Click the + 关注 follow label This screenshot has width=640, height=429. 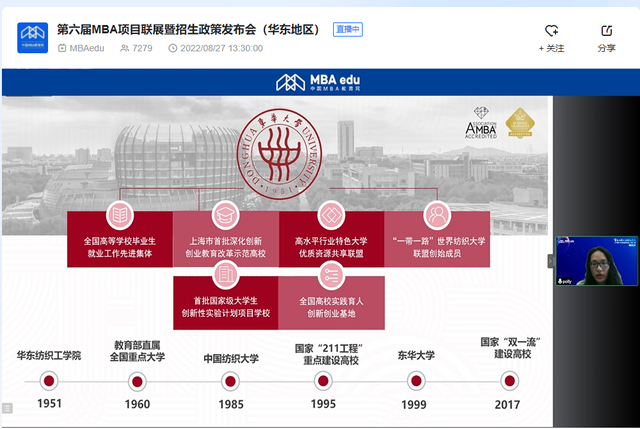coord(551,49)
